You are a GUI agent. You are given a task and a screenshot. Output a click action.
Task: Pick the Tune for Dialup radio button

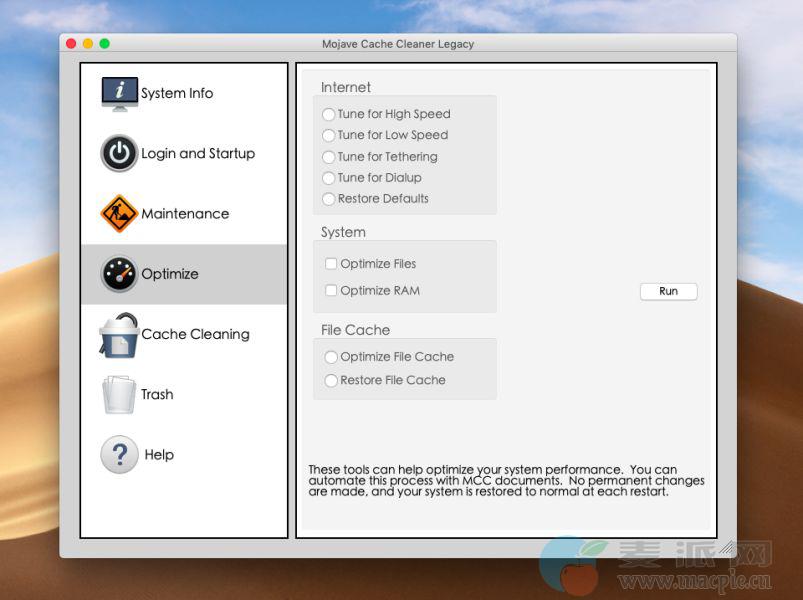pos(329,178)
